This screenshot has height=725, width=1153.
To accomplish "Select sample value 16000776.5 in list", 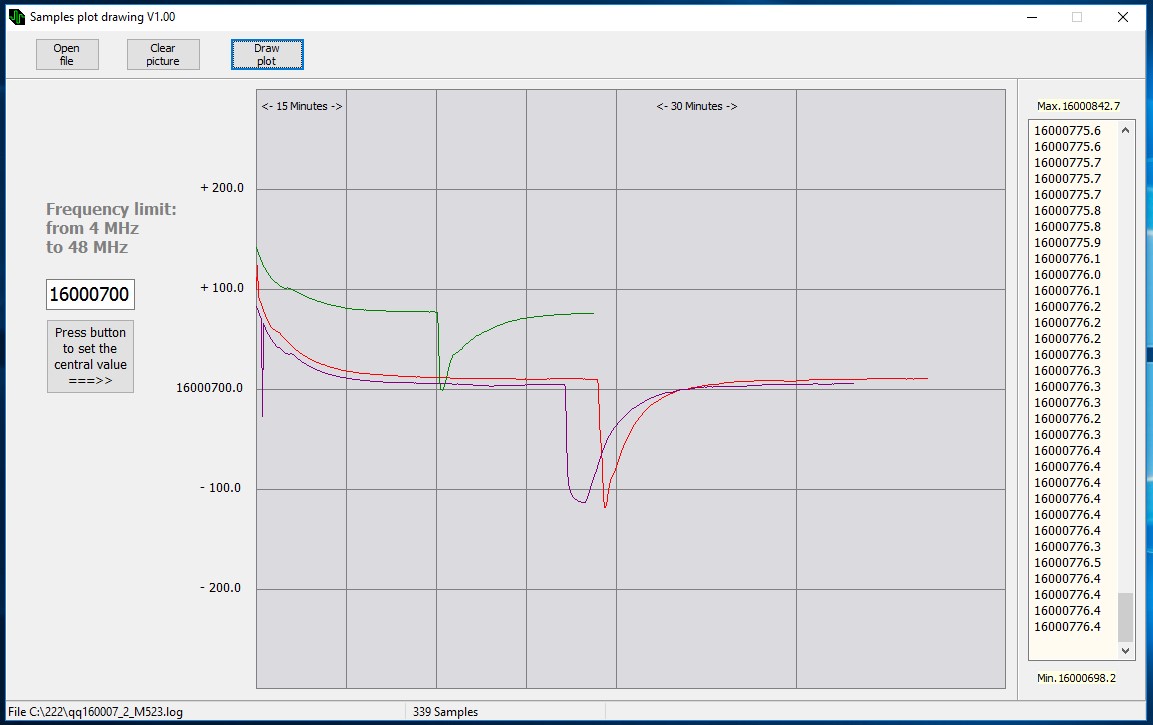I will click(x=1067, y=562).
